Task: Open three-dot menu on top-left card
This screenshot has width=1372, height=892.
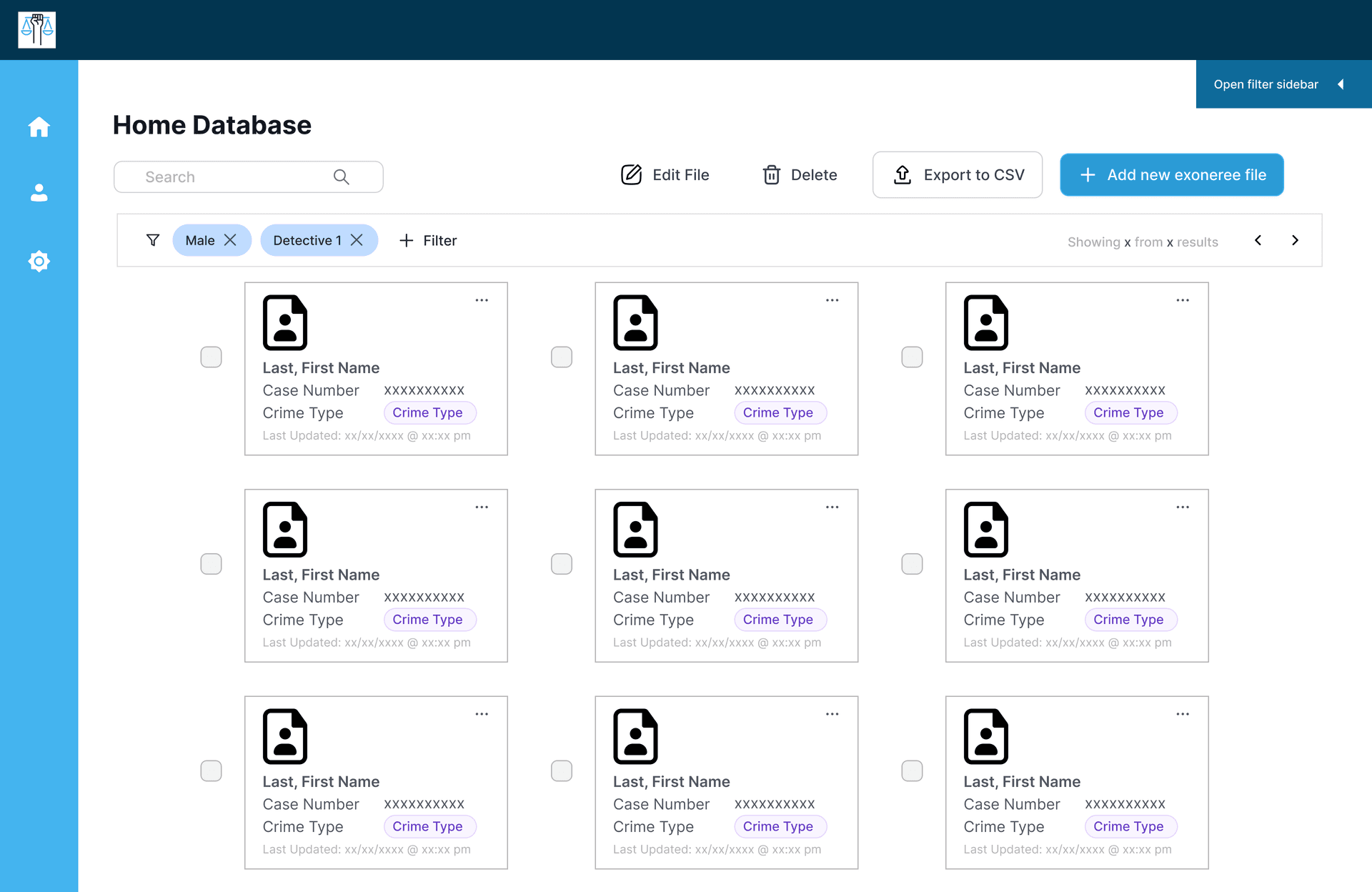Action: click(x=482, y=300)
